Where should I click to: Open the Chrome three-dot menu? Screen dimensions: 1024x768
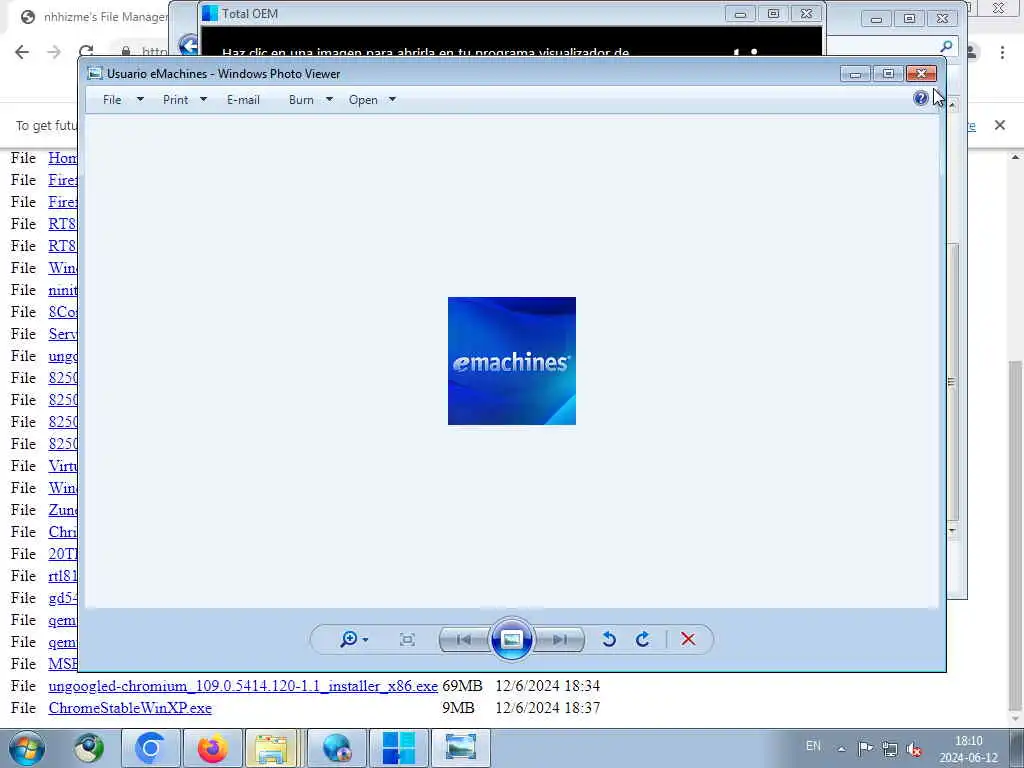pyautogui.click(x=1002, y=52)
